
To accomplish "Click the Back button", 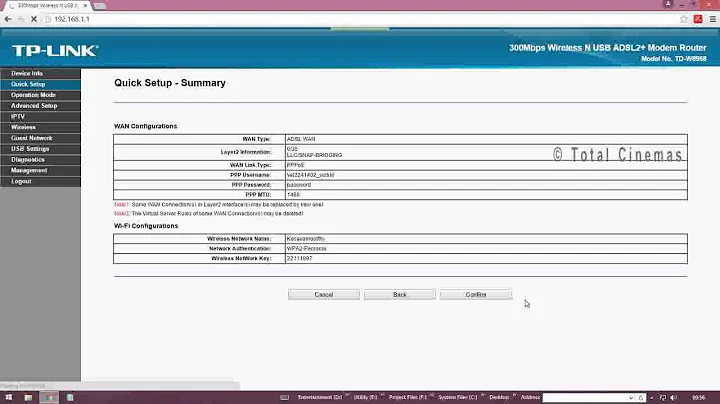I will pyautogui.click(x=399, y=295).
